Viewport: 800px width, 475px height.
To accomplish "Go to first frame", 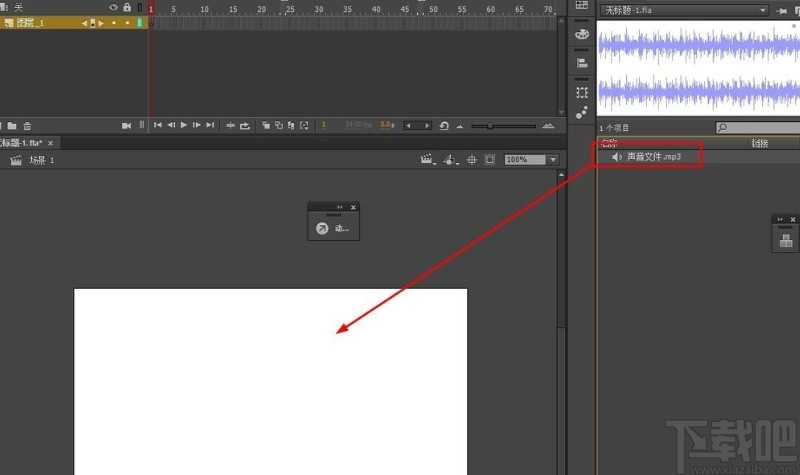I will (158, 125).
